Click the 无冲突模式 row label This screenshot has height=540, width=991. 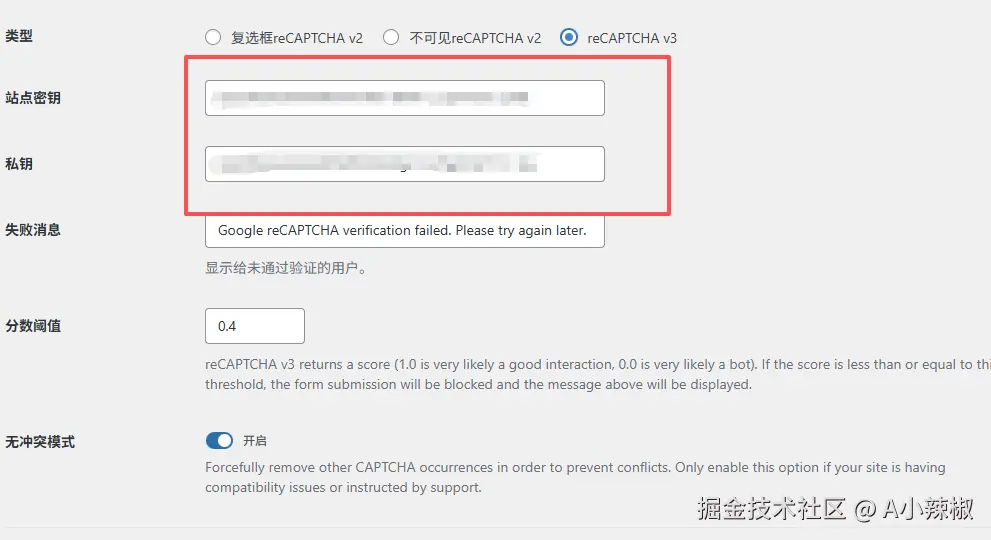pos(40,442)
